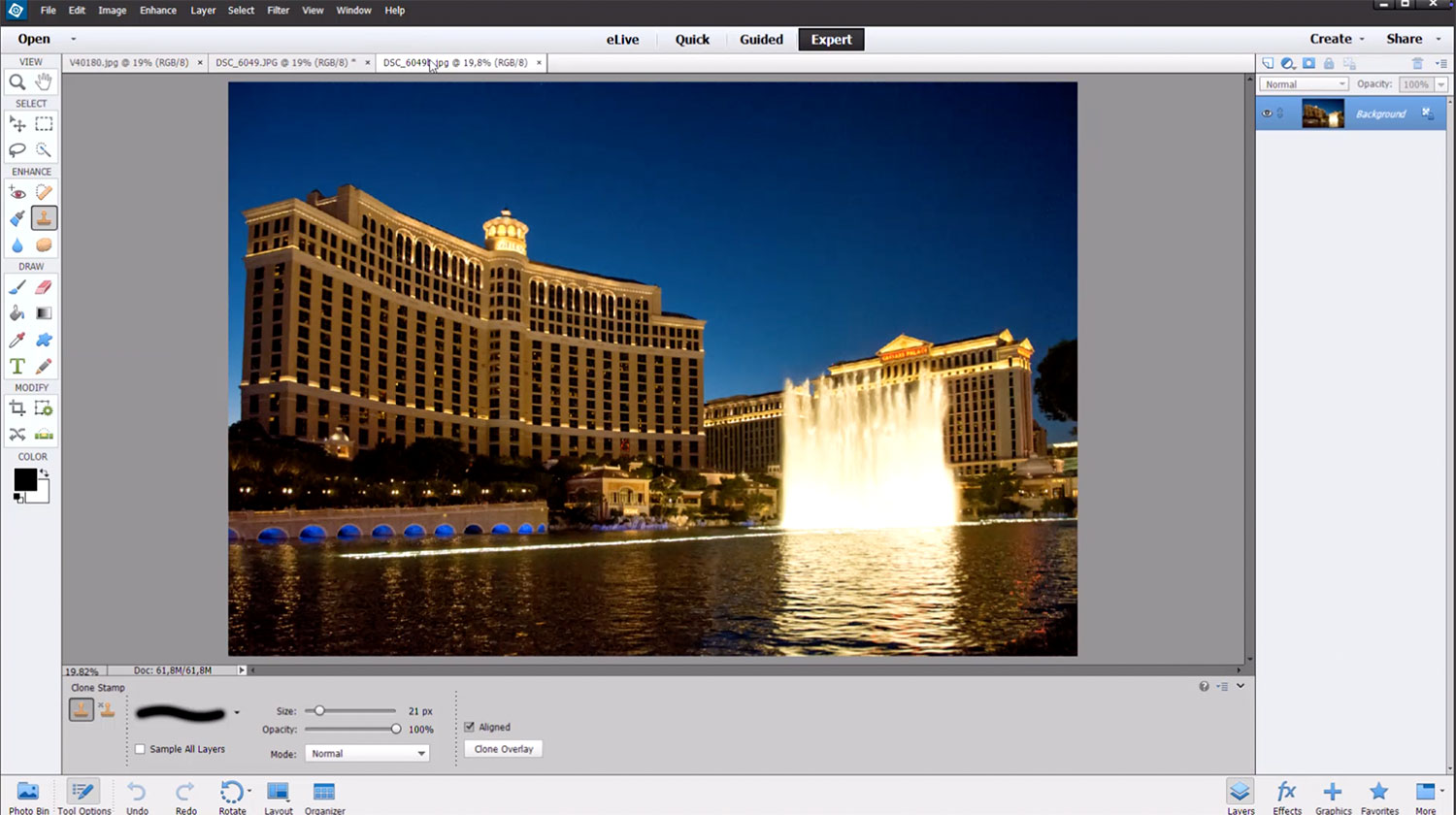The height and width of the screenshot is (815, 1456).
Task: Select the Crop tool
Action: point(17,408)
